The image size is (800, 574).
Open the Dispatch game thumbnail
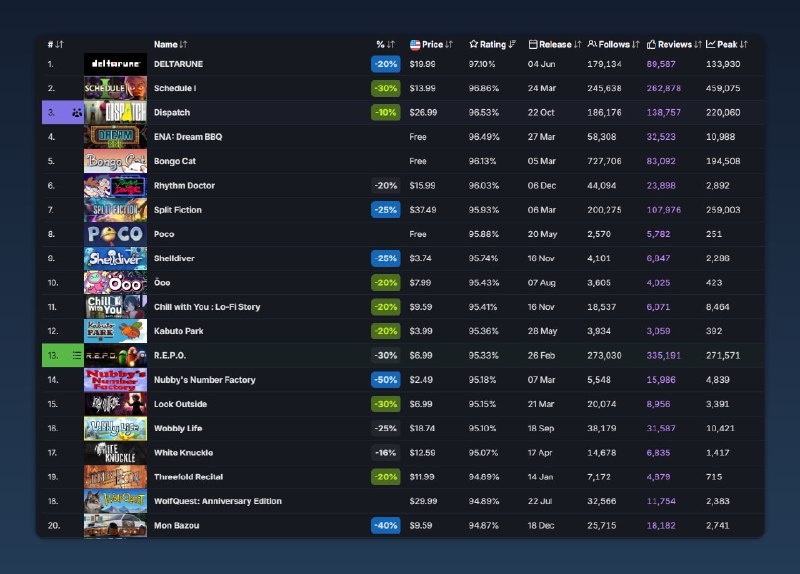(x=115, y=112)
